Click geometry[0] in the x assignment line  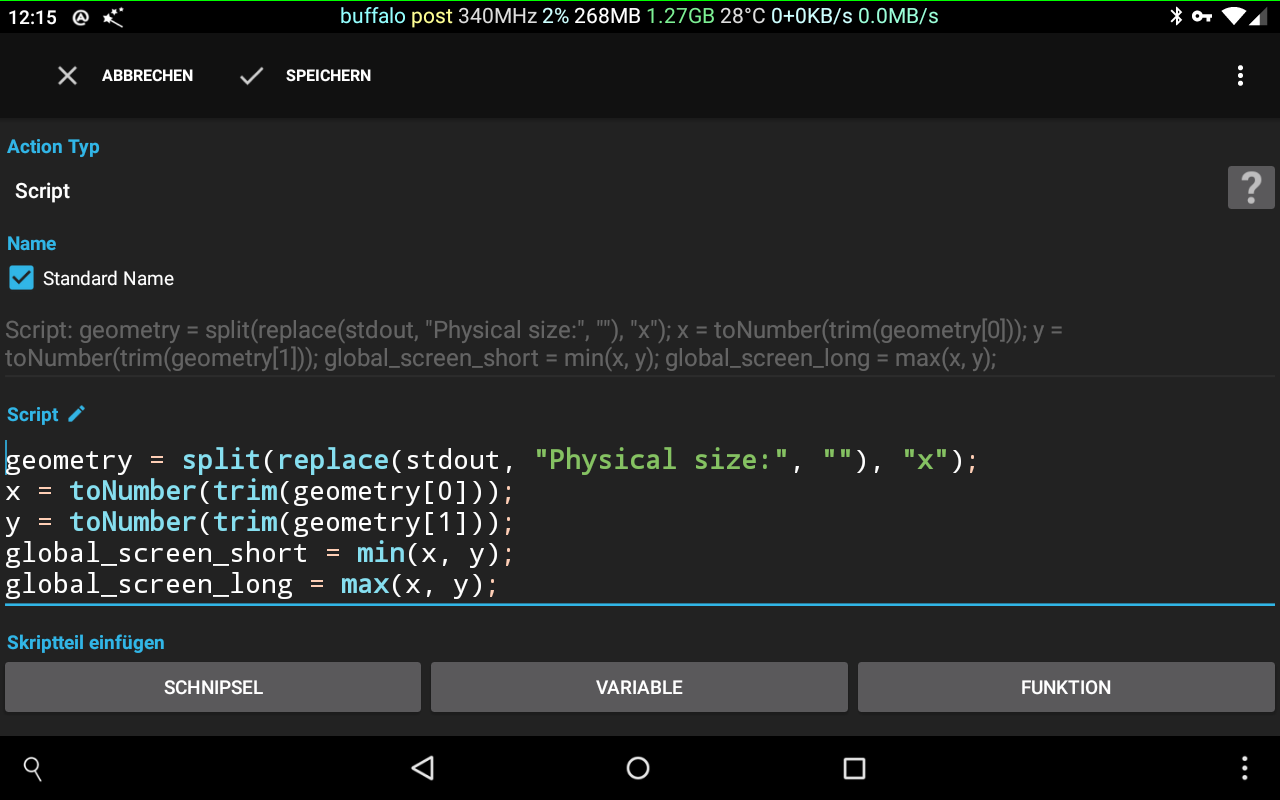381,491
